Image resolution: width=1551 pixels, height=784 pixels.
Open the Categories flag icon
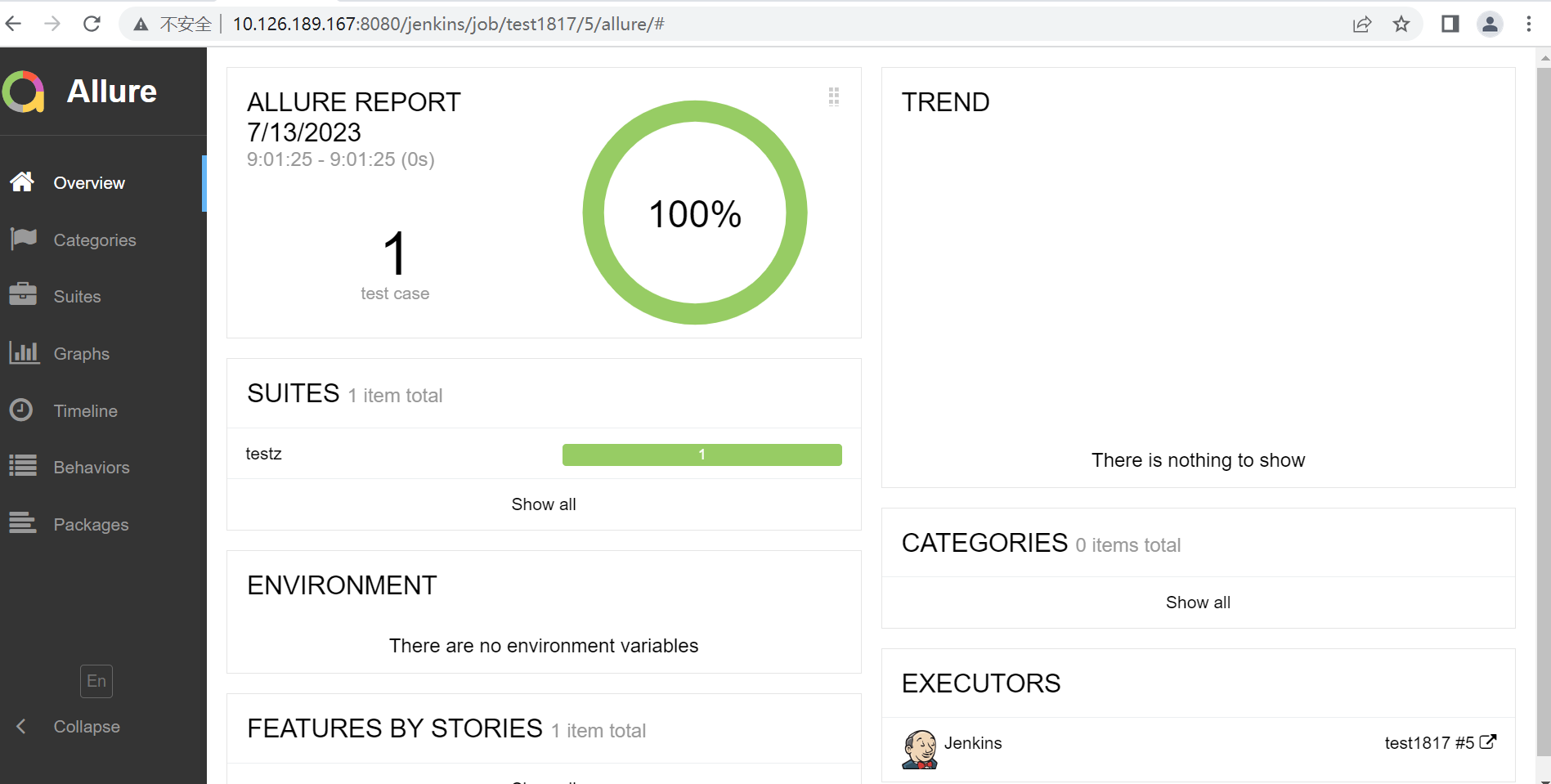24,239
